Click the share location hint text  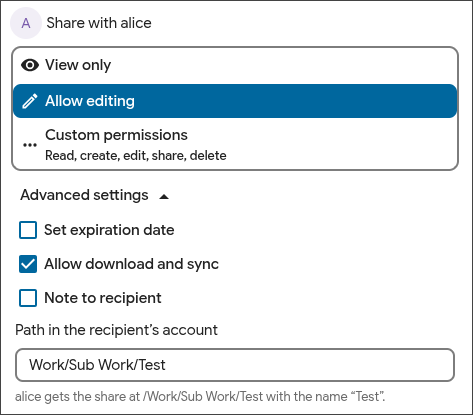click(200, 397)
